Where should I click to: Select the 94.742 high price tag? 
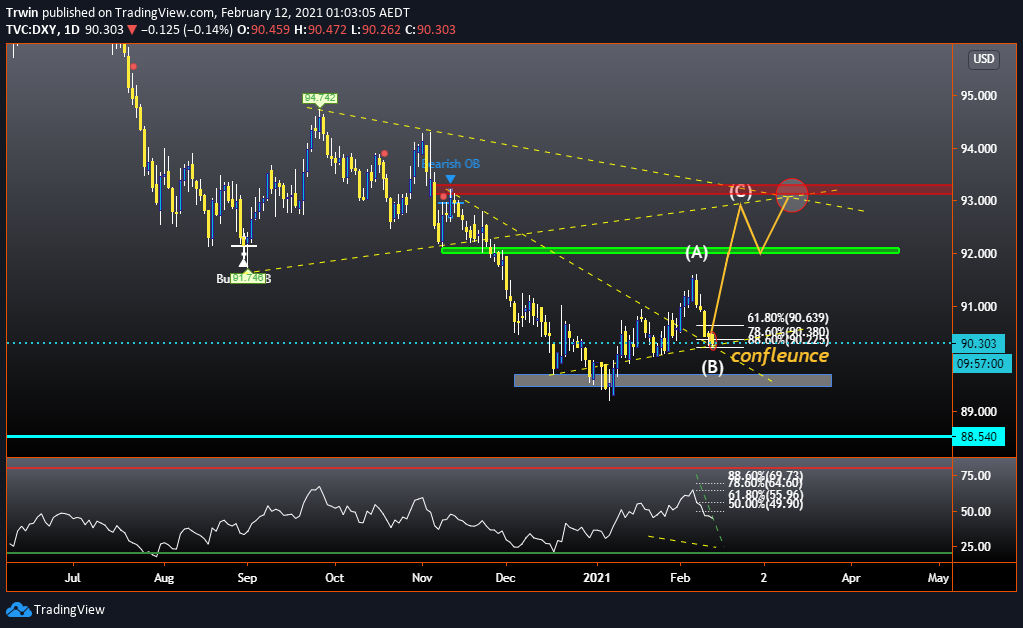pyautogui.click(x=320, y=98)
